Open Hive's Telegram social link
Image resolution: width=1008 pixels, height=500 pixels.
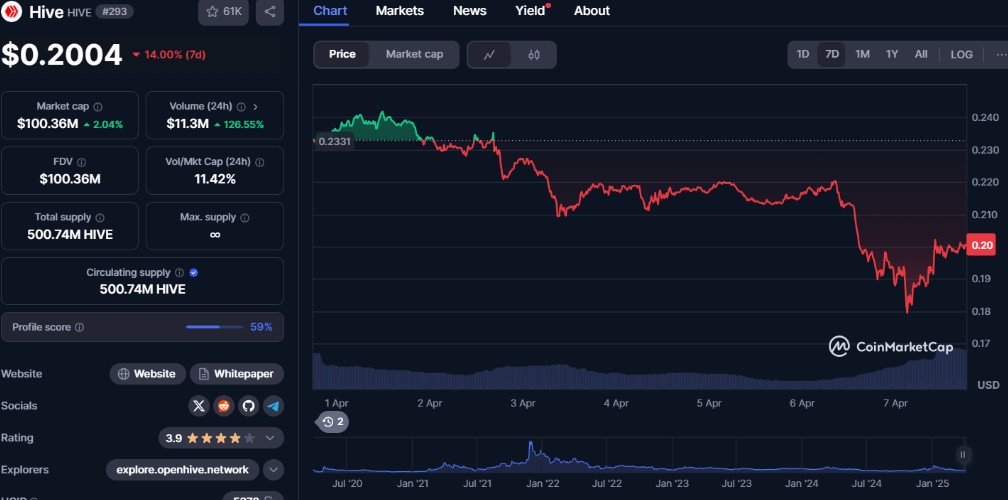[274, 406]
